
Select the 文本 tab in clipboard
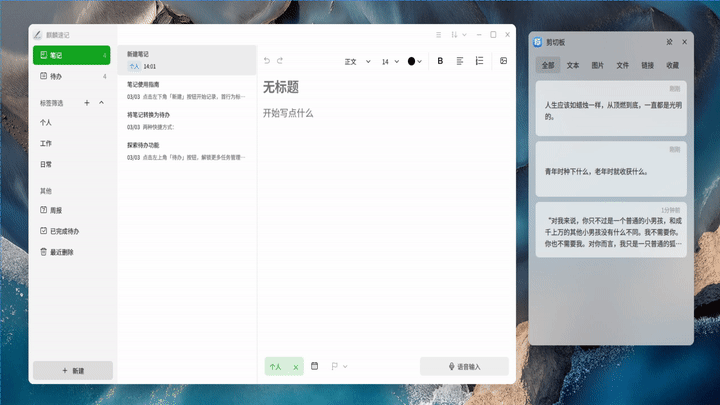[573, 65]
